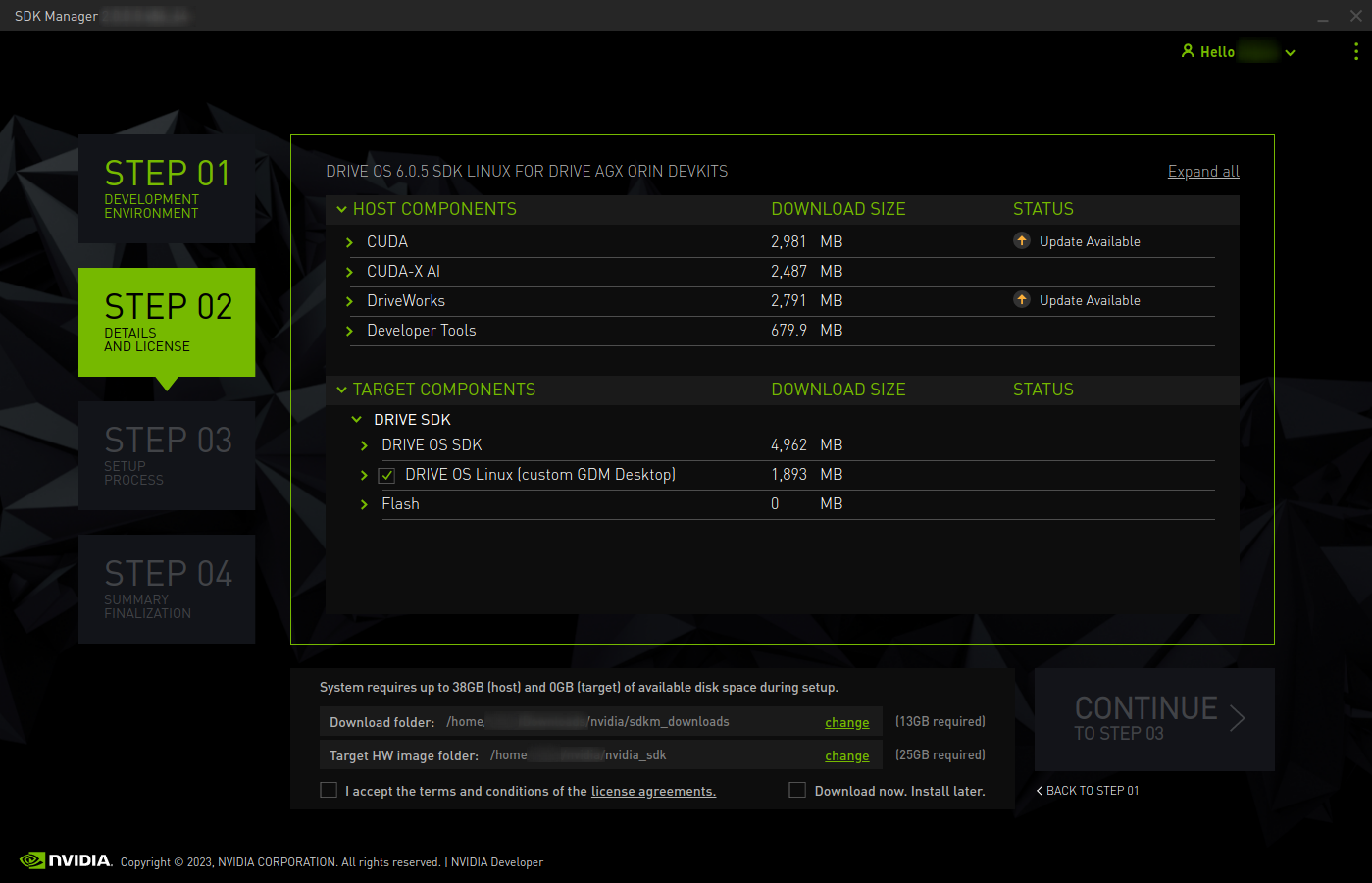Image resolution: width=1372 pixels, height=883 pixels.
Task: Change the download folder path
Action: (846, 722)
